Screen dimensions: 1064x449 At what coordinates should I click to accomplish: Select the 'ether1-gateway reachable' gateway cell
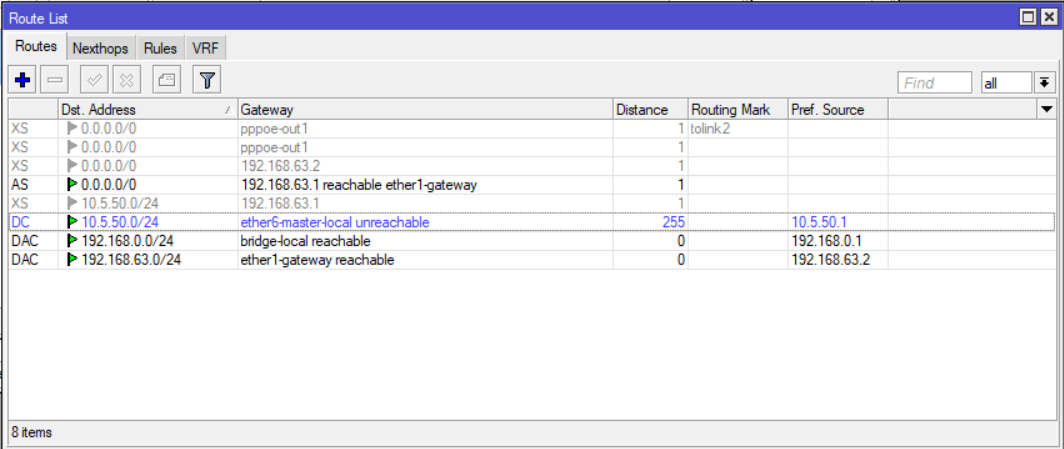425,260
